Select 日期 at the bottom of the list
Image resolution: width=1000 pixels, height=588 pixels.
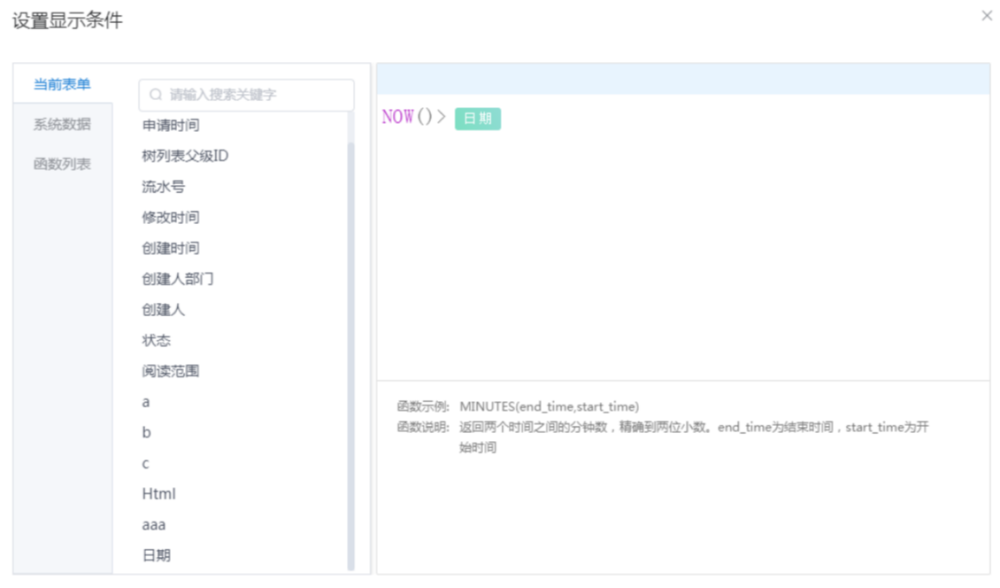click(x=156, y=555)
